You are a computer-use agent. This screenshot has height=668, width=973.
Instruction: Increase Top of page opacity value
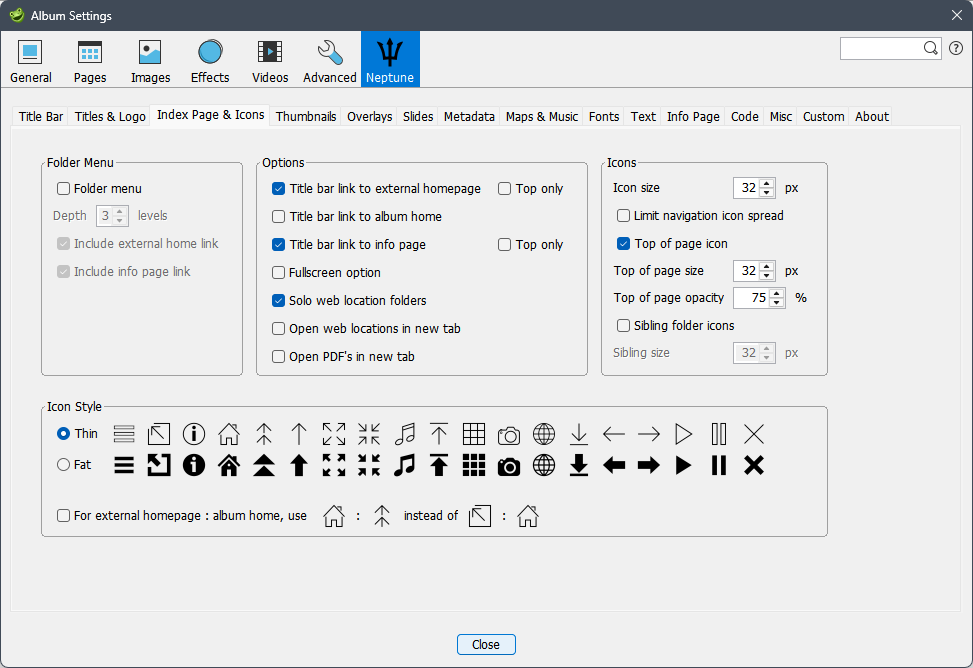pyautogui.click(x=777, y=294)
